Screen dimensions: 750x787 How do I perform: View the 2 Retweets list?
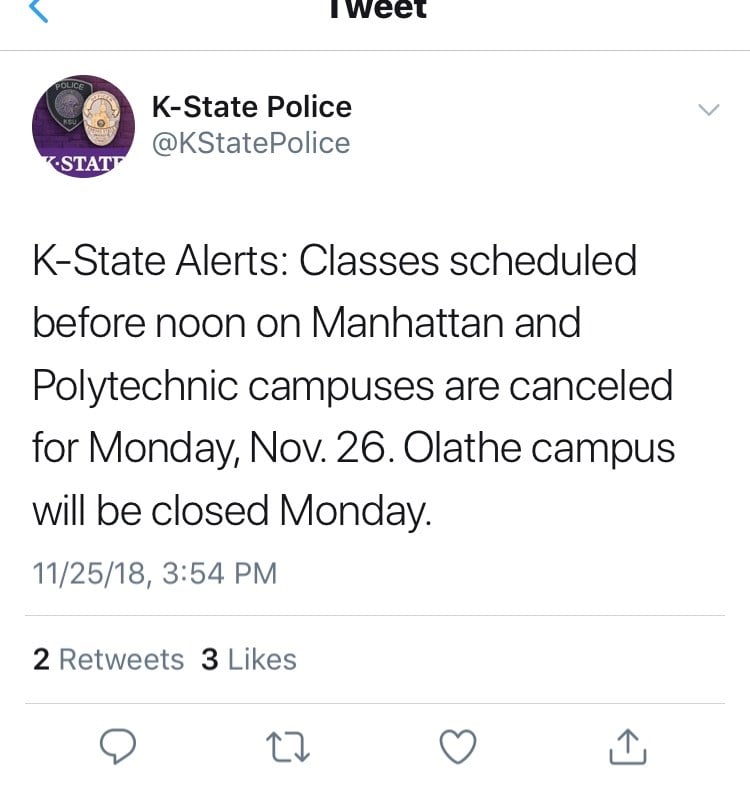(108, 659)
